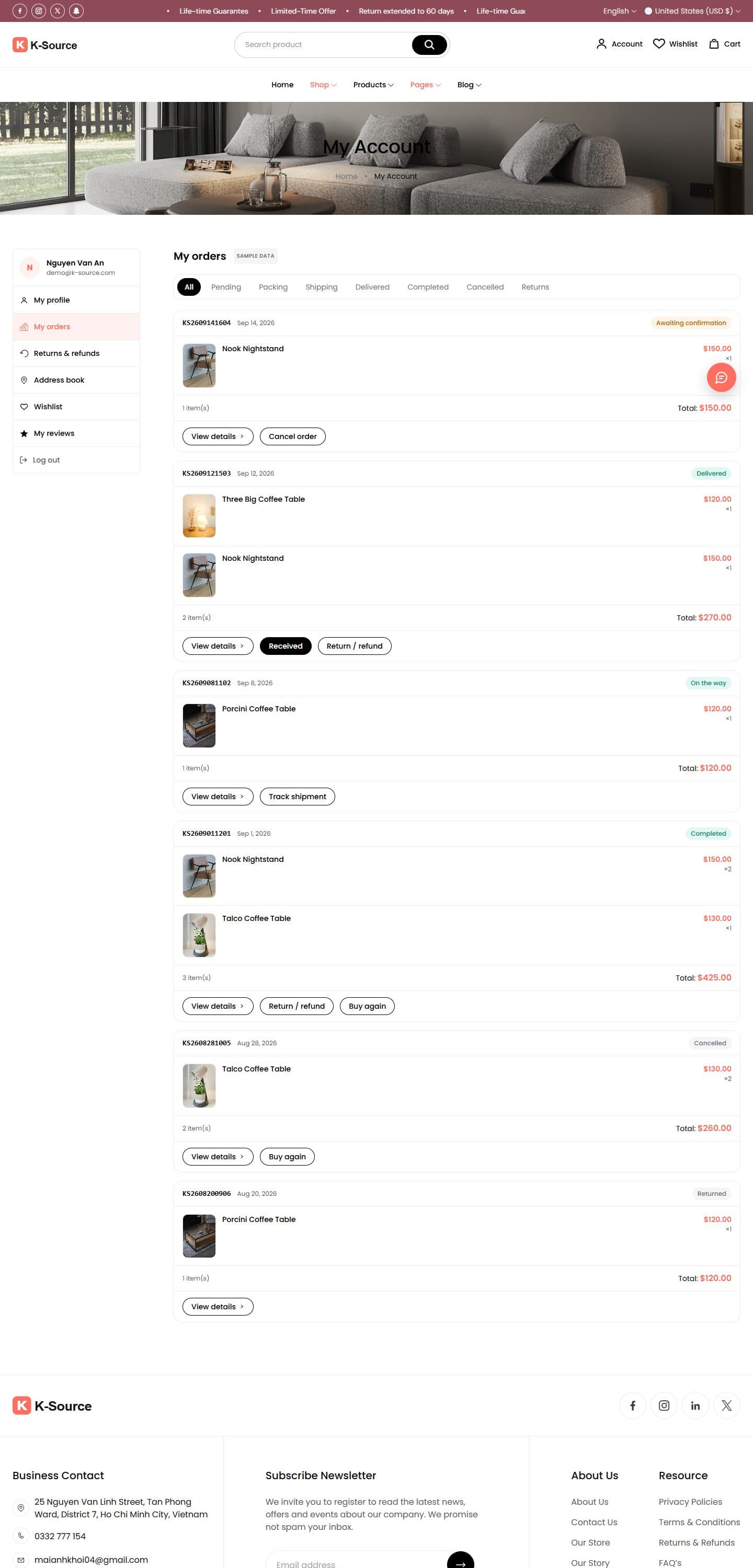Click the search magnifier button
Screen dimensions: 753x1568
click(429, 44)
